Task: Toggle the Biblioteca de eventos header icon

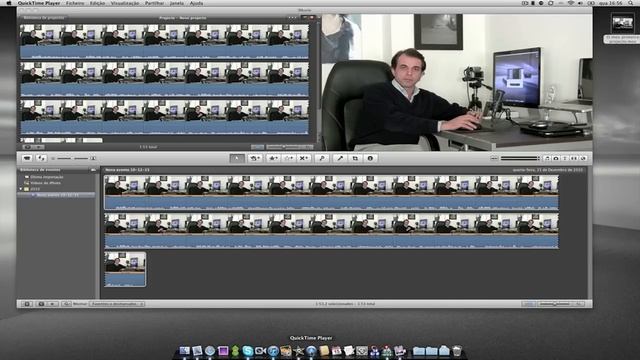Action: coord(93,170)
